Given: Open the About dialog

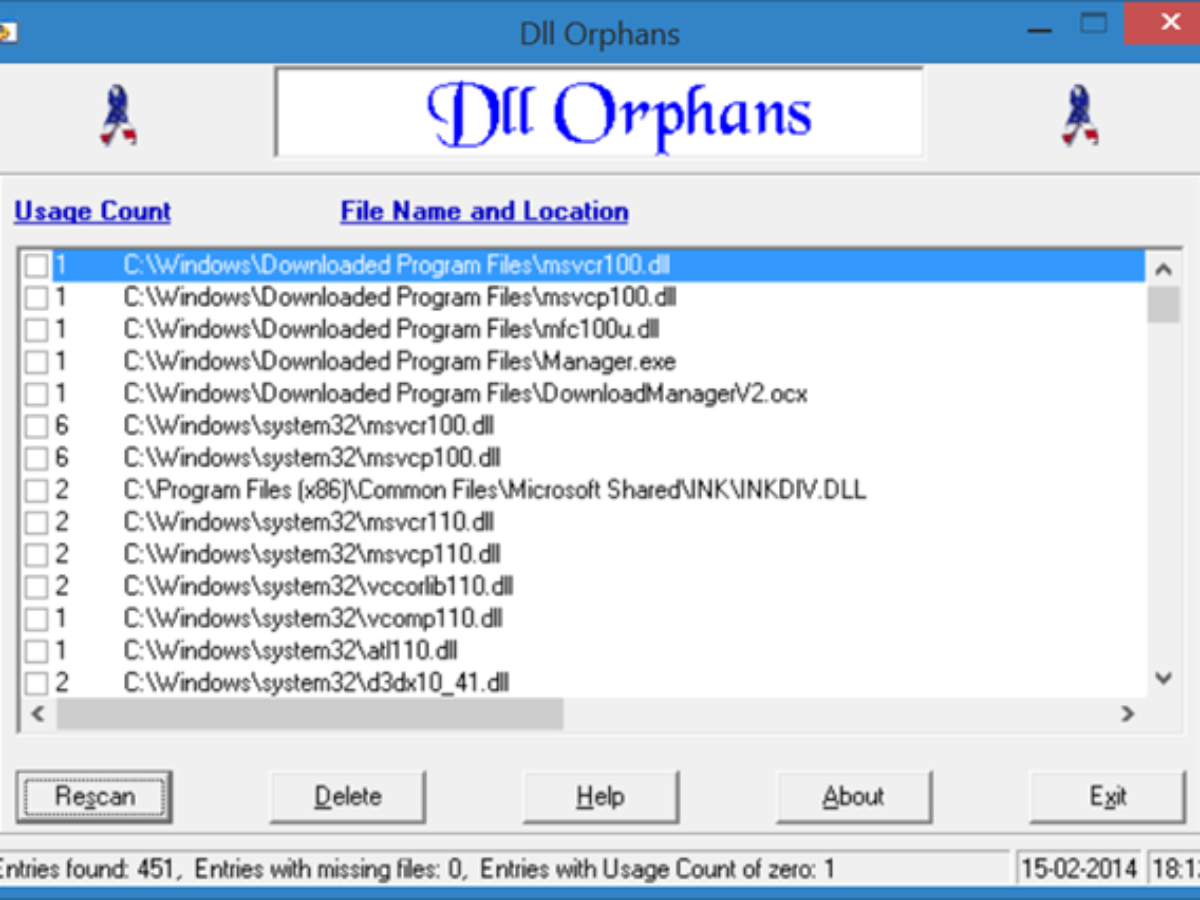Looking at the screenshot, I should [854, 797].
